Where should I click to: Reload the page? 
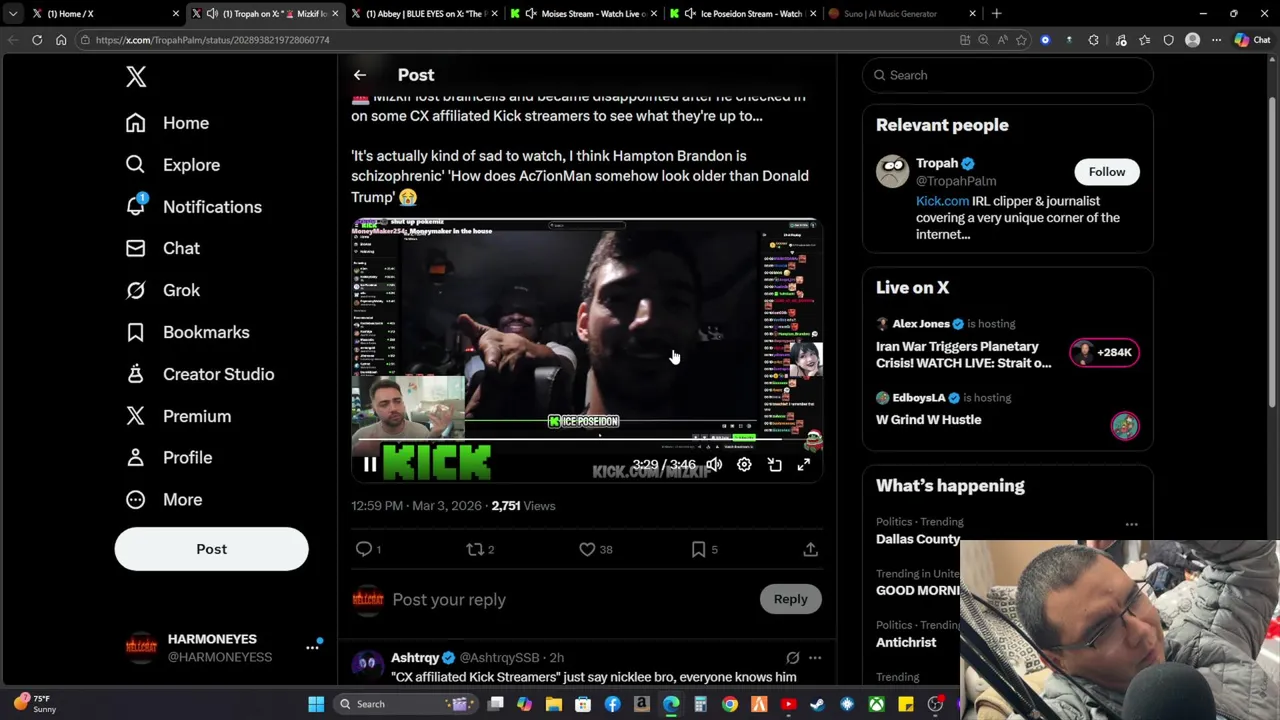(x=37, y=40)
